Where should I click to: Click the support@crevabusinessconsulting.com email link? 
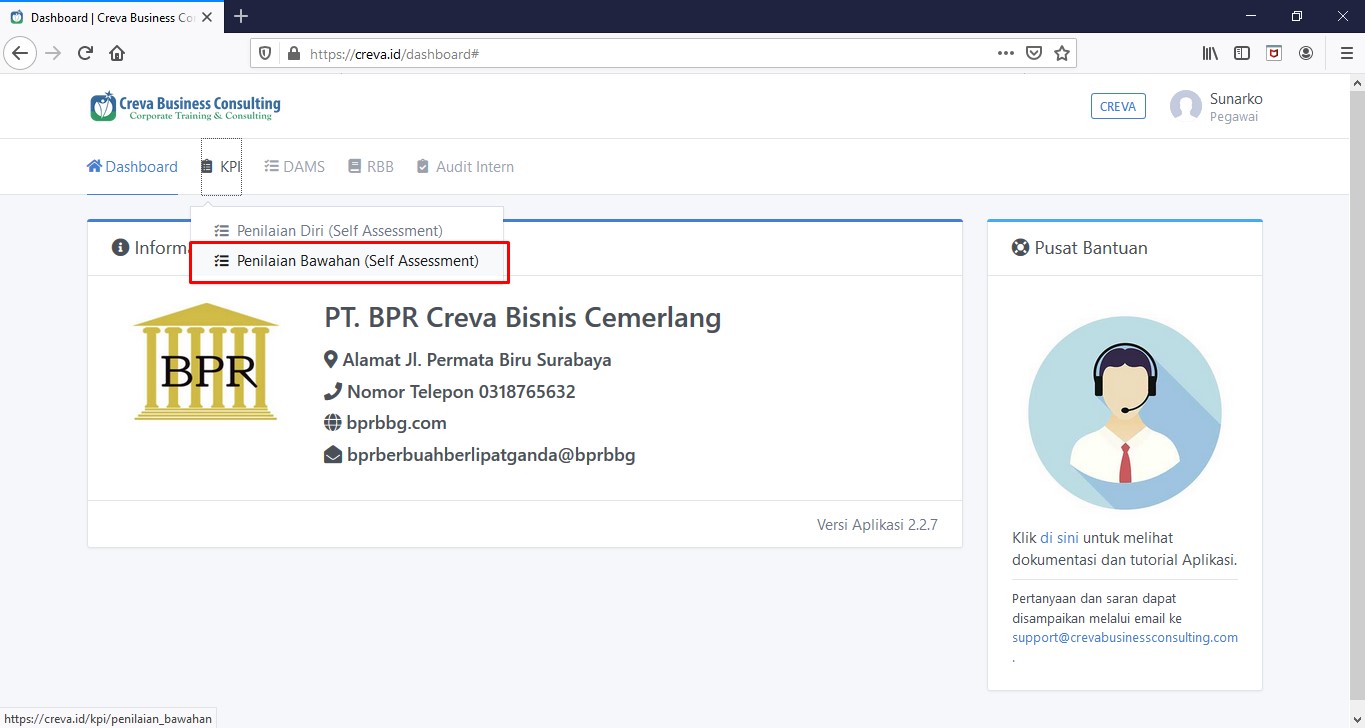[1125, 637]
